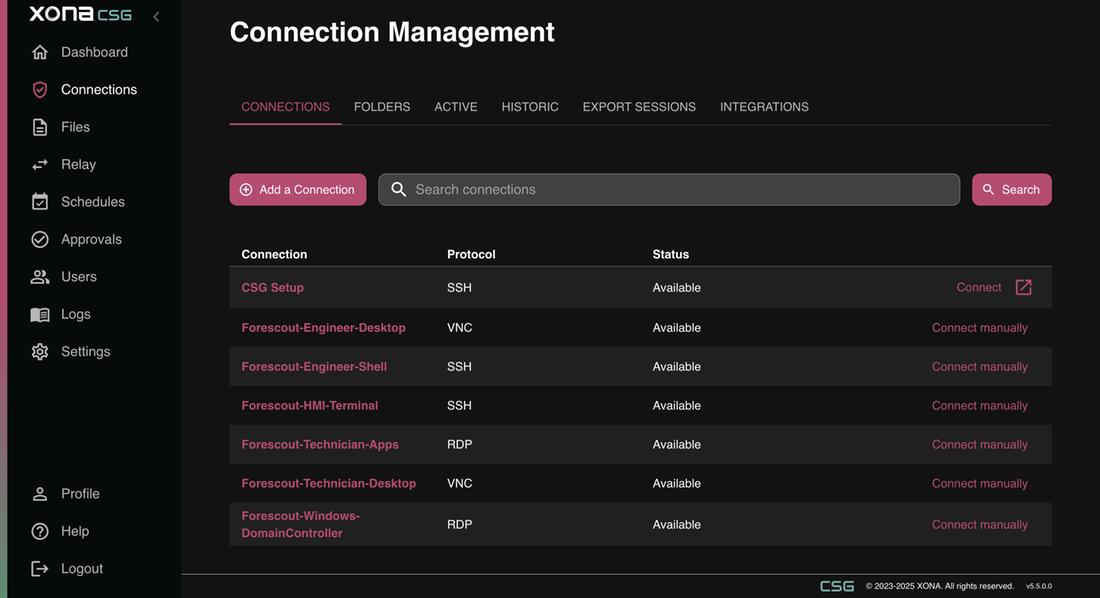Open Files via the document icon
The image size is (1100, 598).
coord(40,127)
